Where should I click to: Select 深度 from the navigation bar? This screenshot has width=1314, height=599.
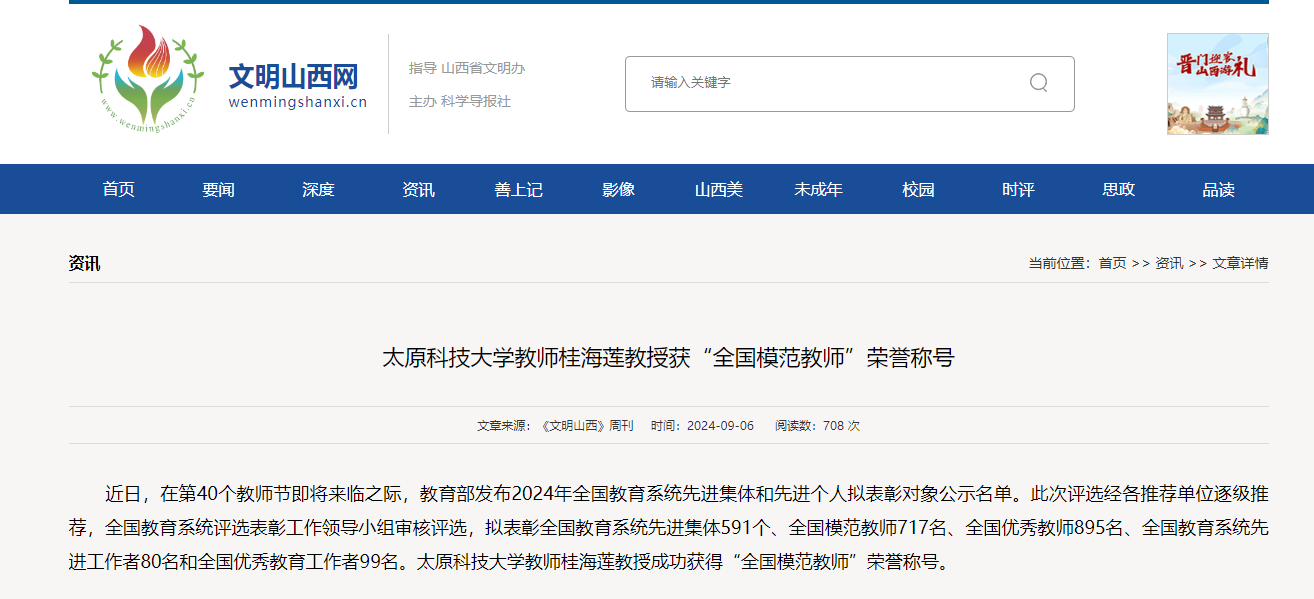(x=318, y=189)
